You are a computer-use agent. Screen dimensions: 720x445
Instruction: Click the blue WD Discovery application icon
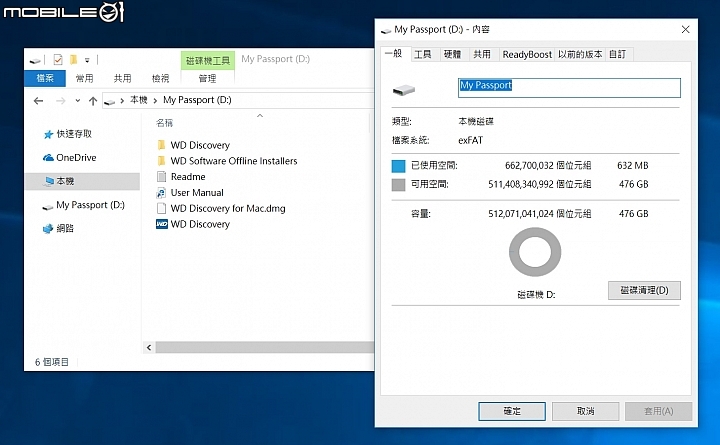tap(162, 224)
